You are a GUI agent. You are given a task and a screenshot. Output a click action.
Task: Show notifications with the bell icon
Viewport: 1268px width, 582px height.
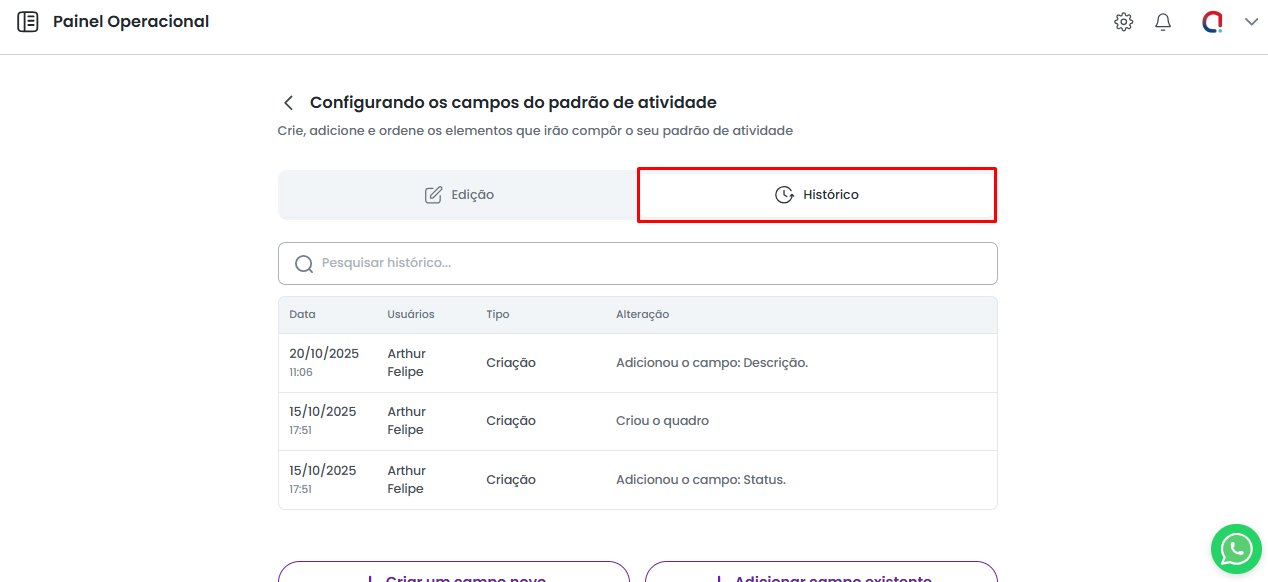pyautogui.click(x=1163, y=22)
